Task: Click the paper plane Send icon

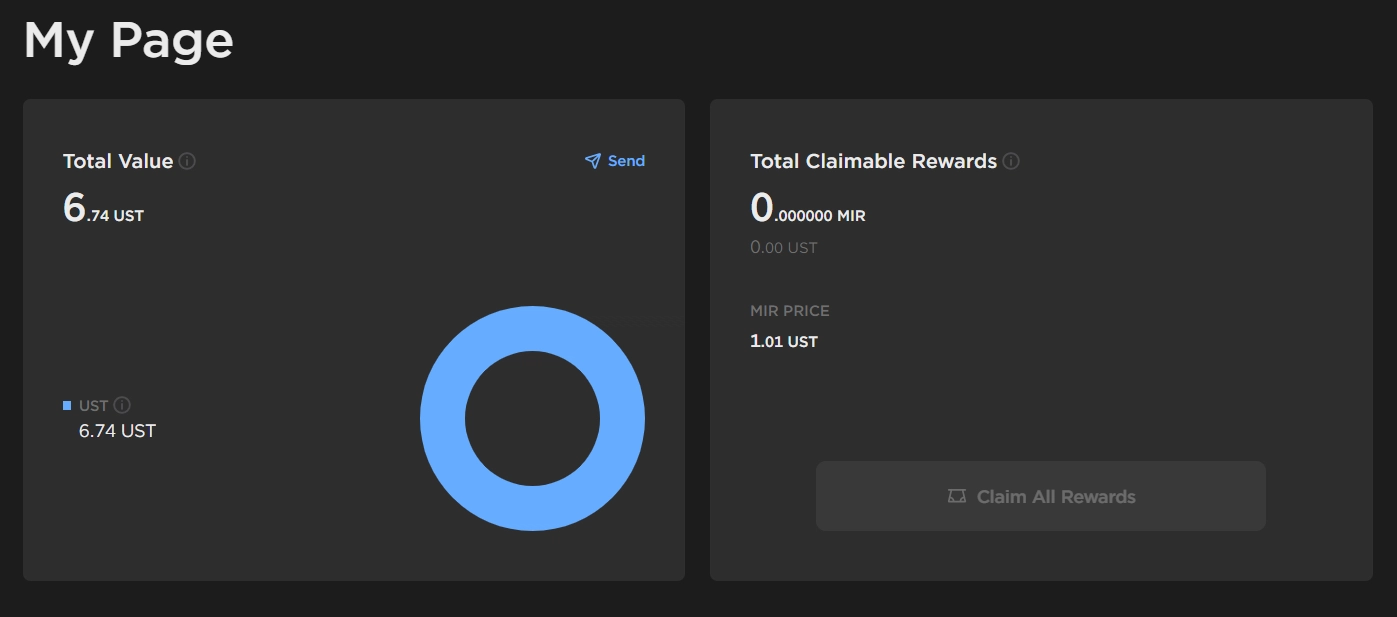Action: [x=593, y=161]
